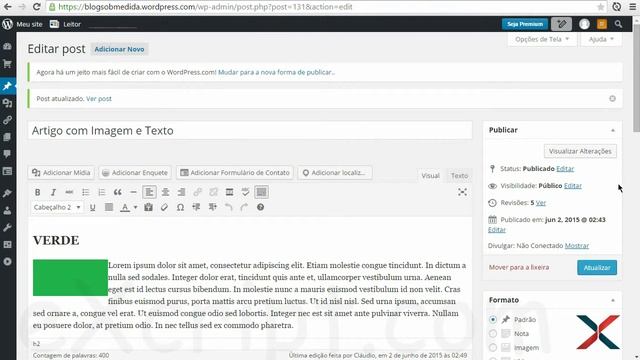
Task: Open the Posts pushpin sidebar menu
Action: coord(7,86)
